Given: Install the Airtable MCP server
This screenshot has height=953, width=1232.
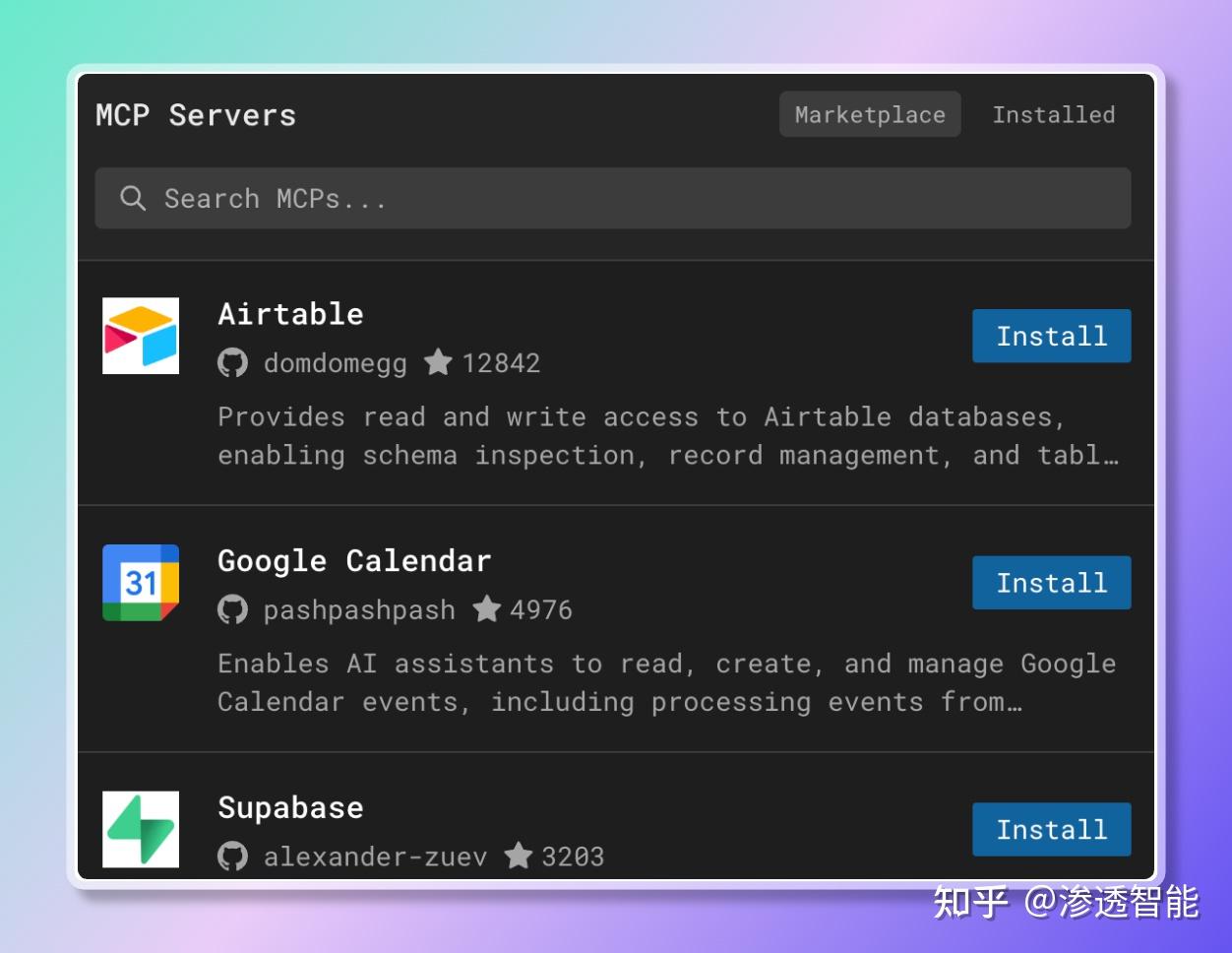Looking at the screenshot, I should coord(1051,336).
